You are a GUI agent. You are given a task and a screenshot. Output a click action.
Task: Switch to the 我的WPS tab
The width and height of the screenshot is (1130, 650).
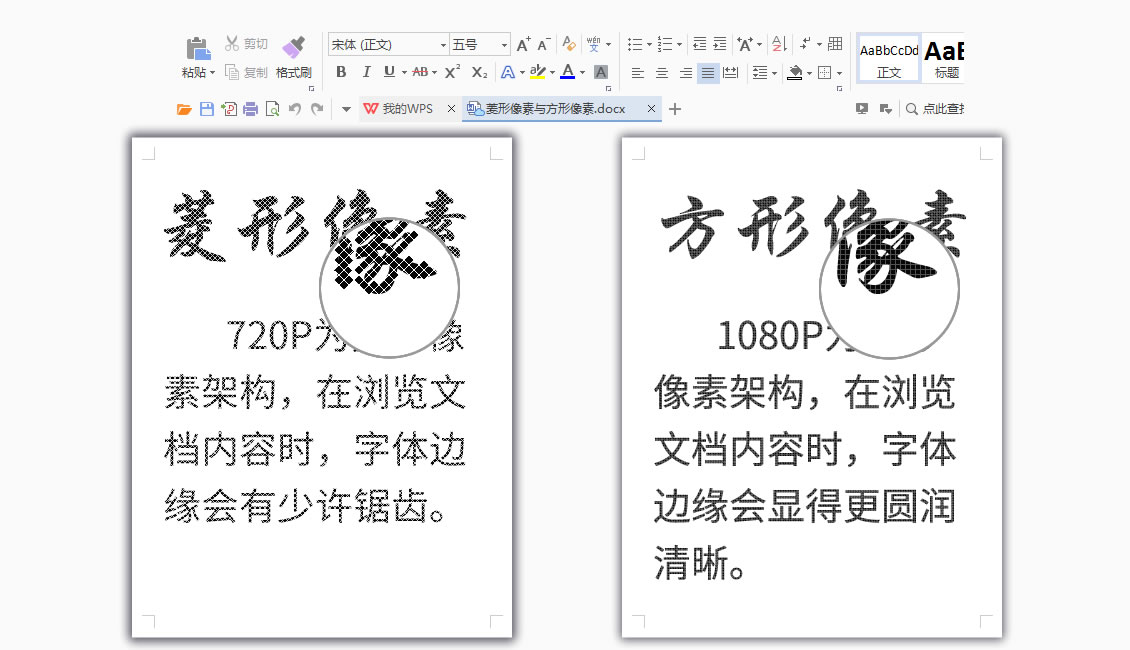coord(407,109)
